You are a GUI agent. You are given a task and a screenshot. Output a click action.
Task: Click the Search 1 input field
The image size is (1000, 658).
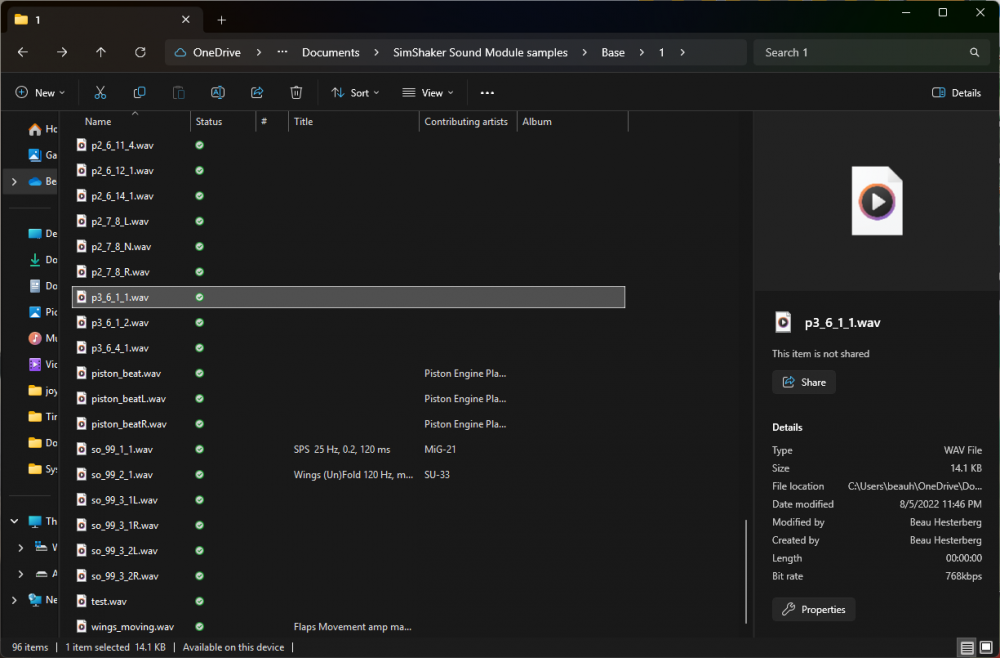[x=860, y=52]
